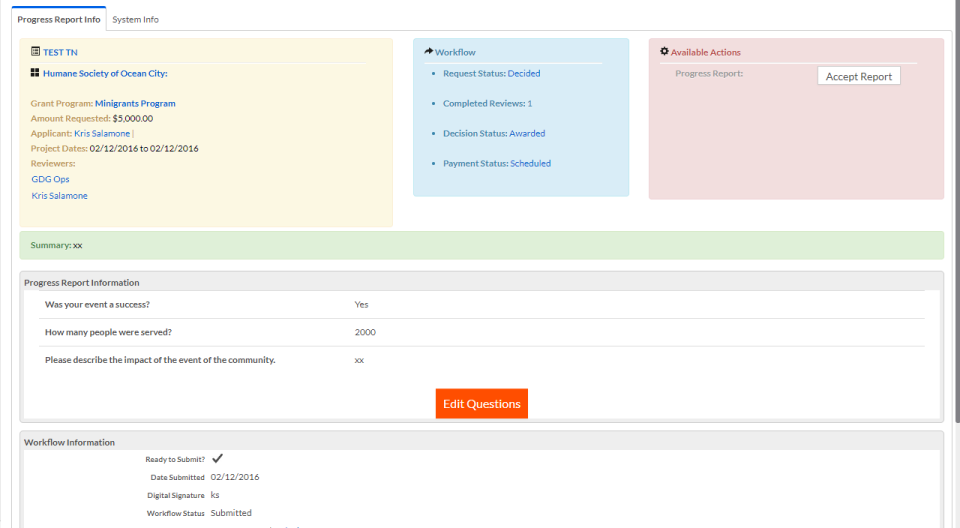The height and width of the screenshot is (528, 960).
Task: Click the Summary: xx text
Action: pyautogui.click(x=56, y=245)
